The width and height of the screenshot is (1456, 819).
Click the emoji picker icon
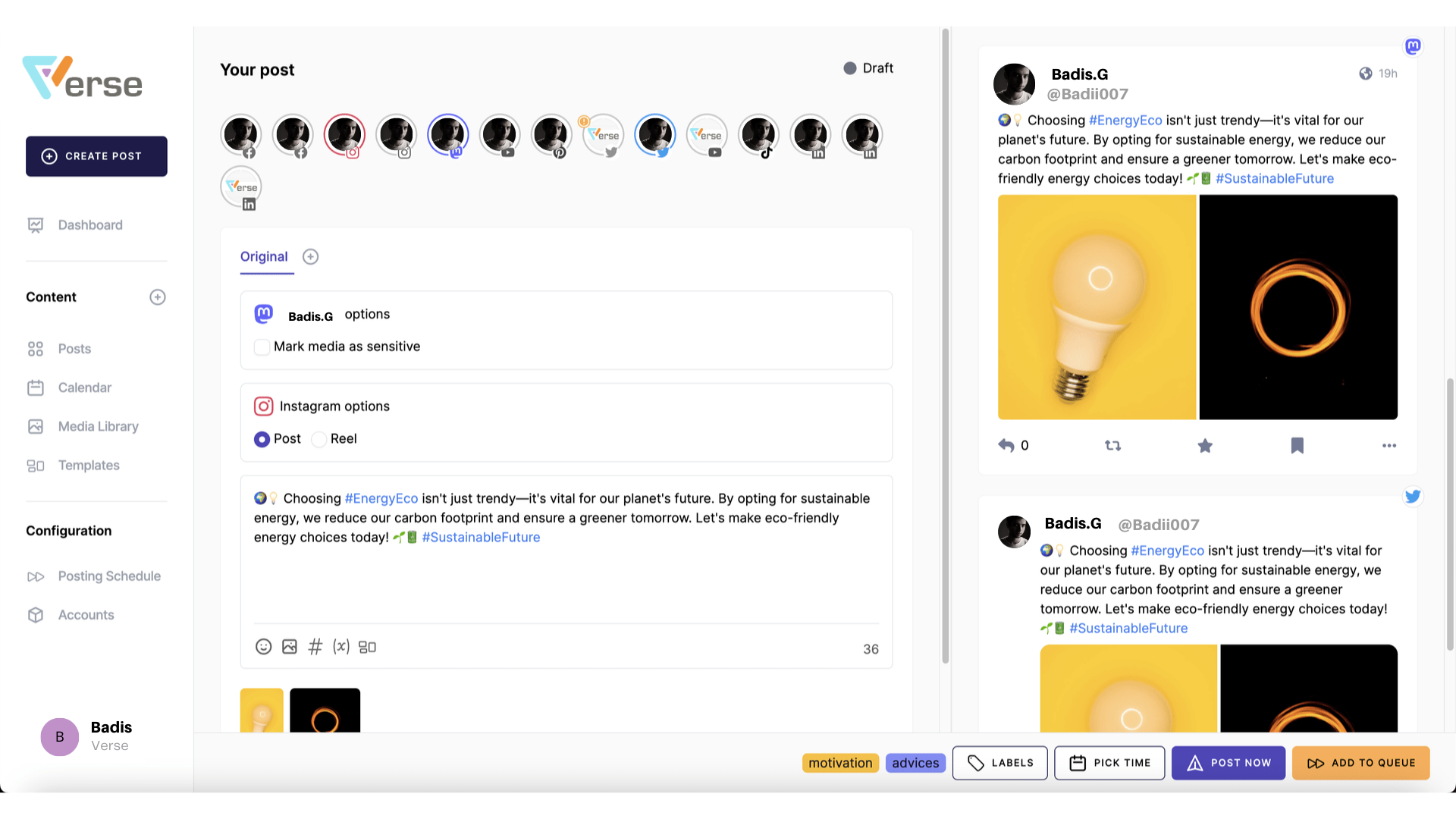point(263,647)
